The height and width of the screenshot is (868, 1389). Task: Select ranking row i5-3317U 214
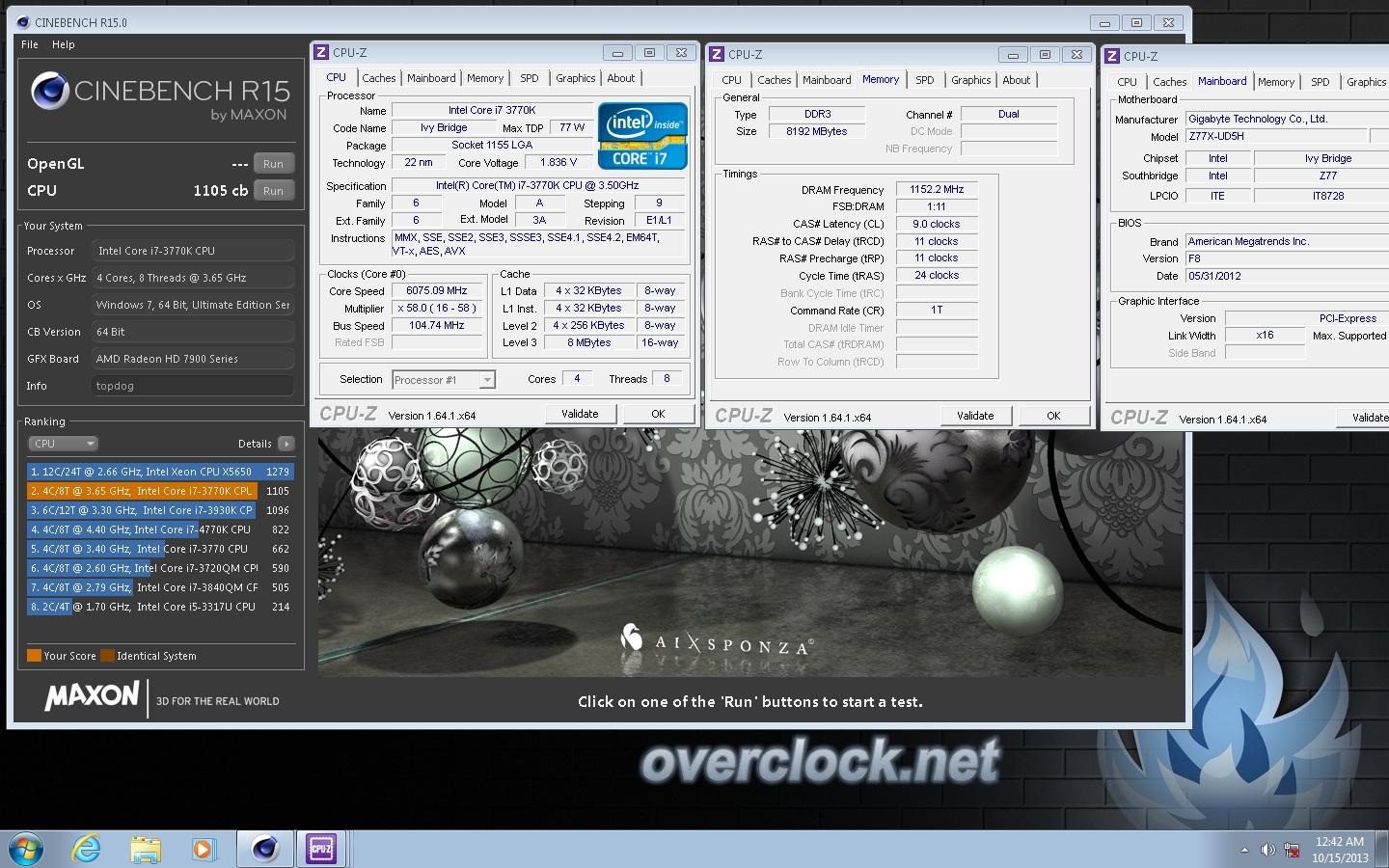160,607
